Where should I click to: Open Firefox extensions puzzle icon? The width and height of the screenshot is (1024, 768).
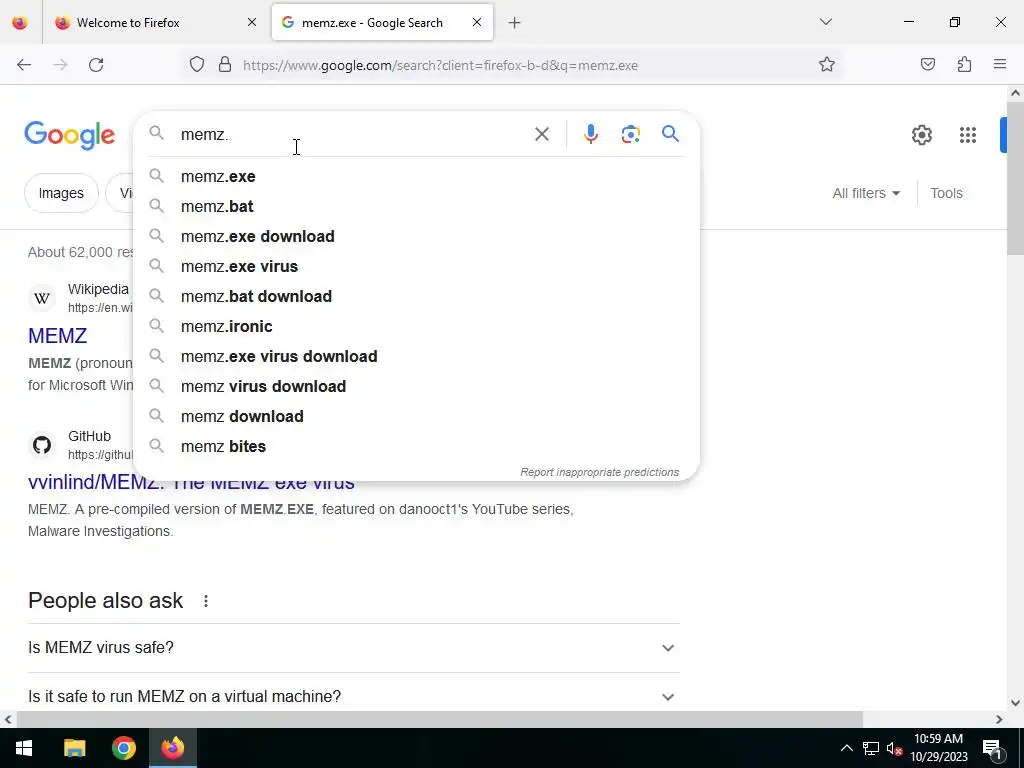964,65
